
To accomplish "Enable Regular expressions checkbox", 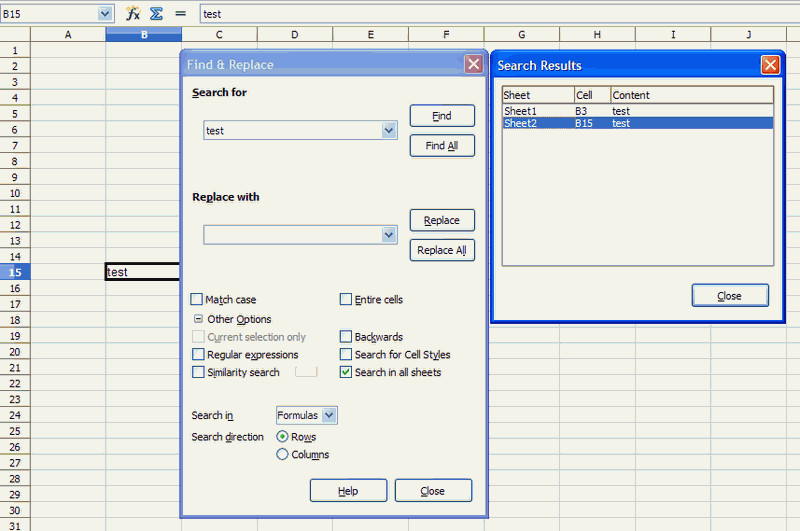I will click(198, 355).
